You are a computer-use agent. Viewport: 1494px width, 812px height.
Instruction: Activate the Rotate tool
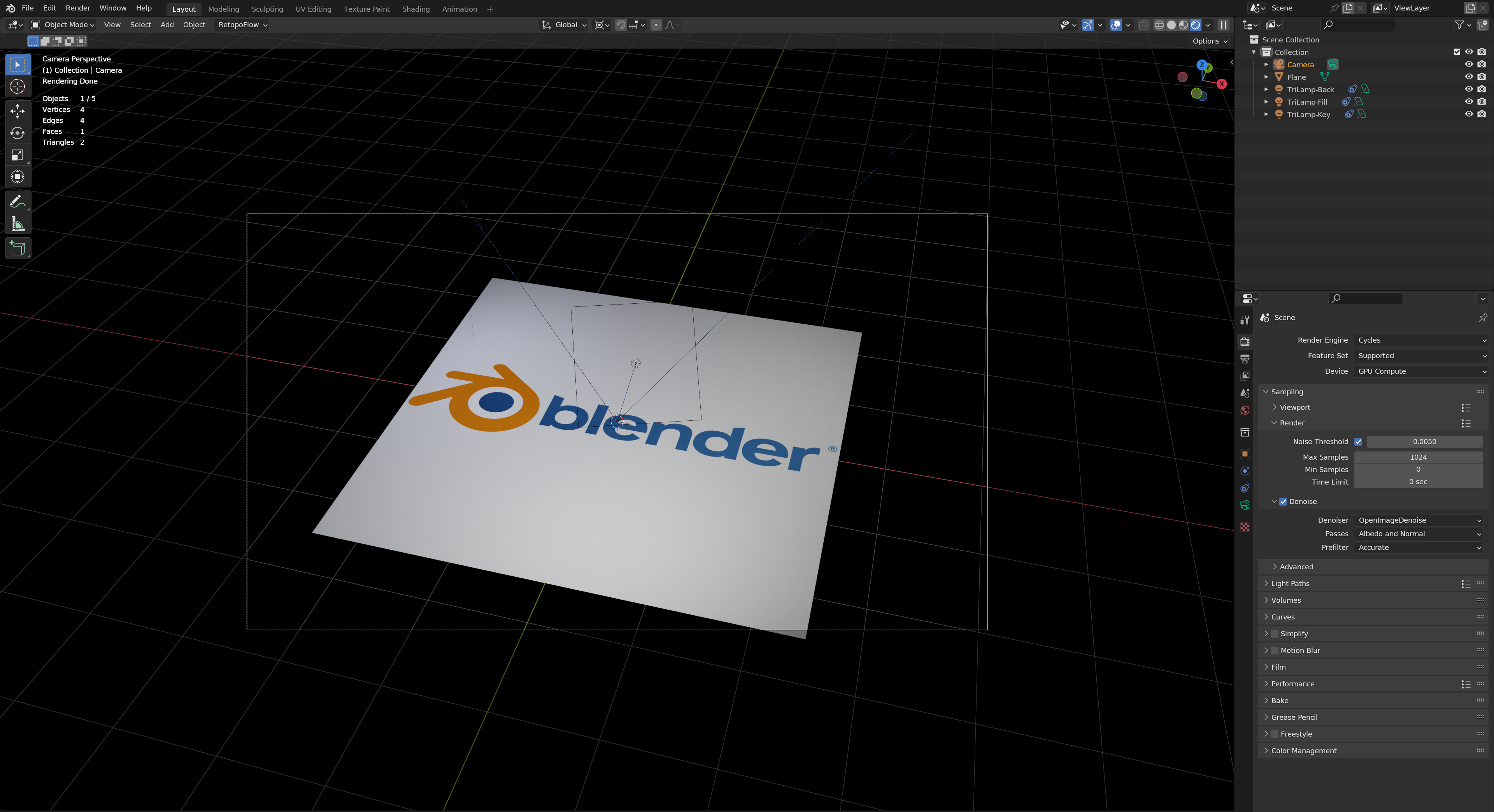18,133
